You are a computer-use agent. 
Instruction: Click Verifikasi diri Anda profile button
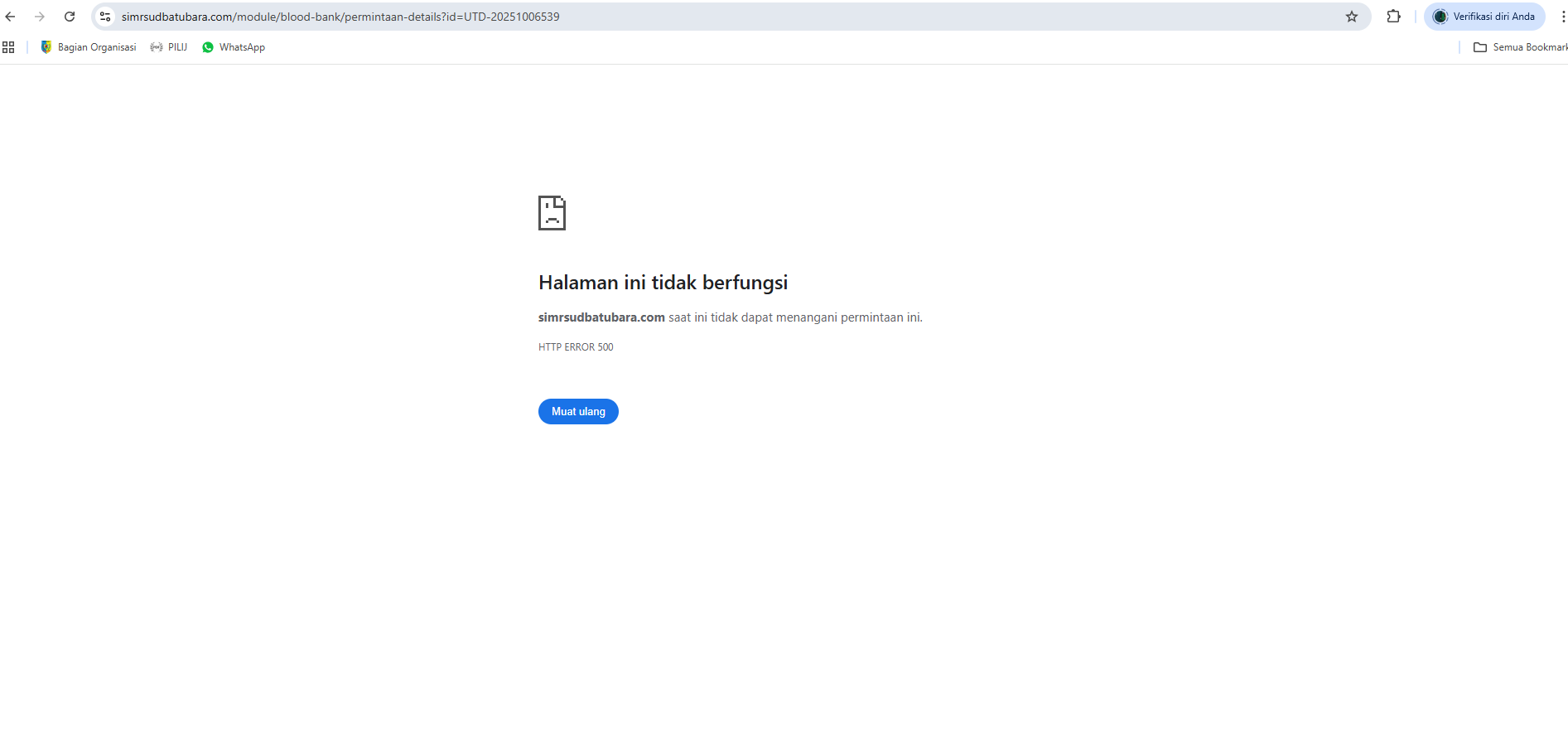1484,17
